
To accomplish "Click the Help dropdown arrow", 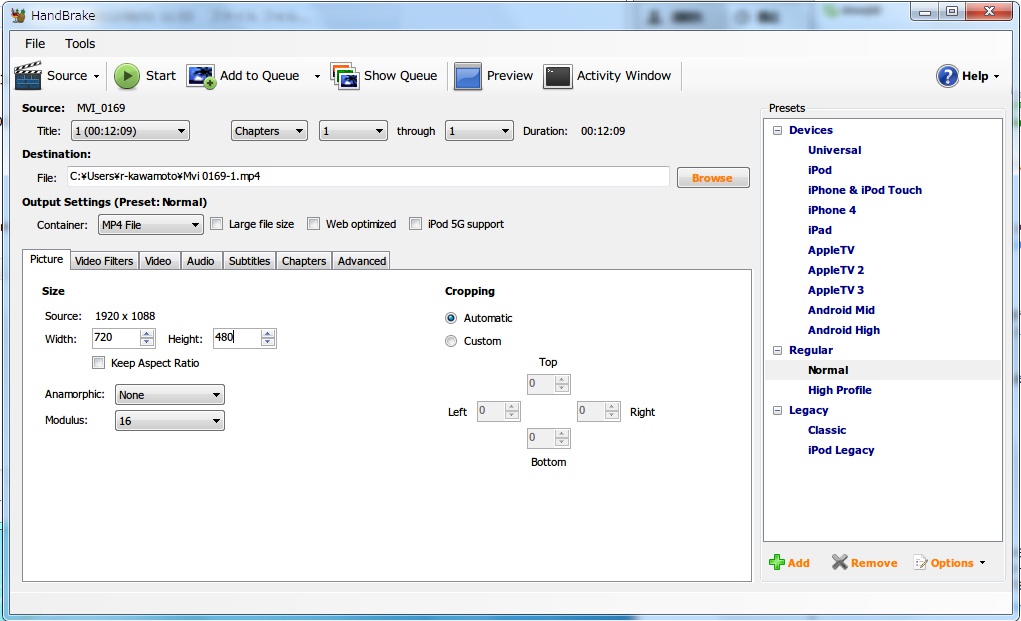I will coord(997,76).
